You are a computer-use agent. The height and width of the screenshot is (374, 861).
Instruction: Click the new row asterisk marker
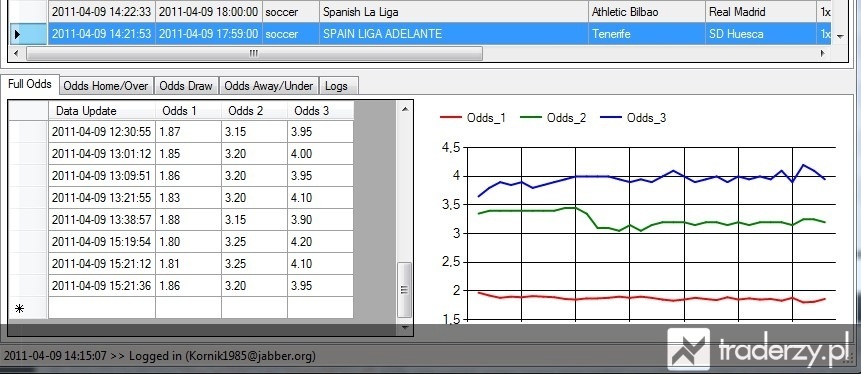click(x=19, y=309)
